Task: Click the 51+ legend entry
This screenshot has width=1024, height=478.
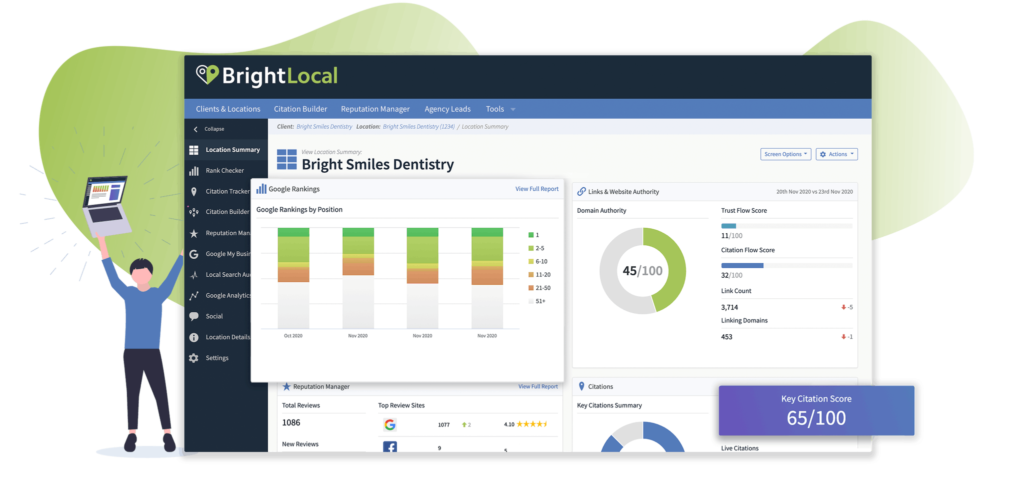Action: [536, 301]
